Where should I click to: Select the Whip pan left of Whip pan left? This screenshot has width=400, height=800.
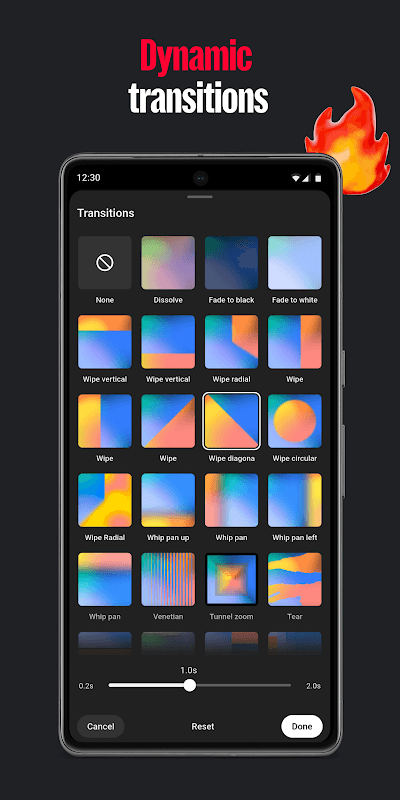[231, 500]
